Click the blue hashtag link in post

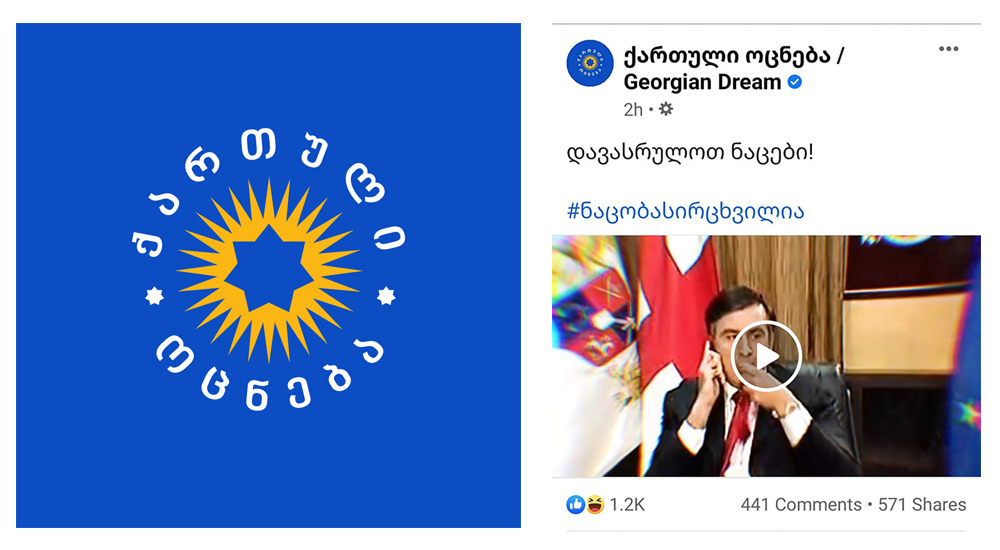point(686,211)
